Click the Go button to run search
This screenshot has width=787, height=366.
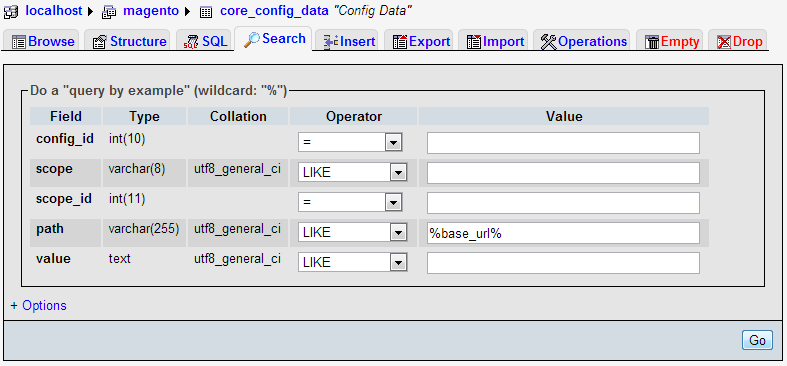click(x=757, y=340)
